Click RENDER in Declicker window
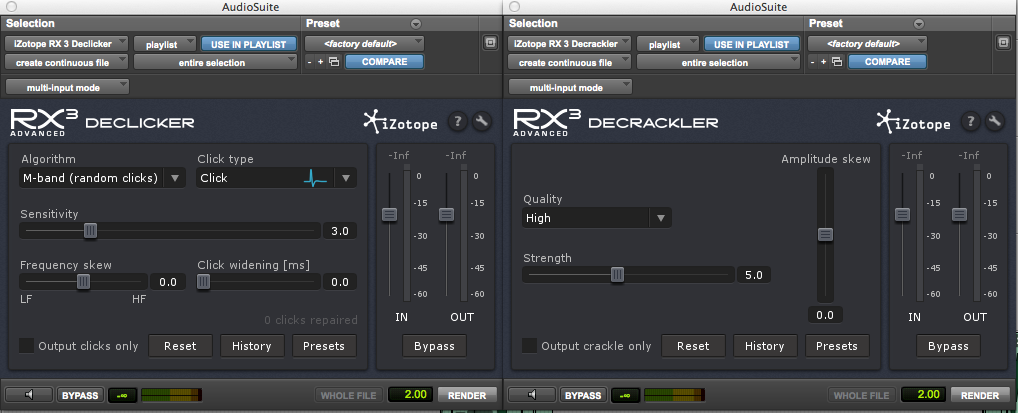The image size is (1018, 413). [467, 395]
